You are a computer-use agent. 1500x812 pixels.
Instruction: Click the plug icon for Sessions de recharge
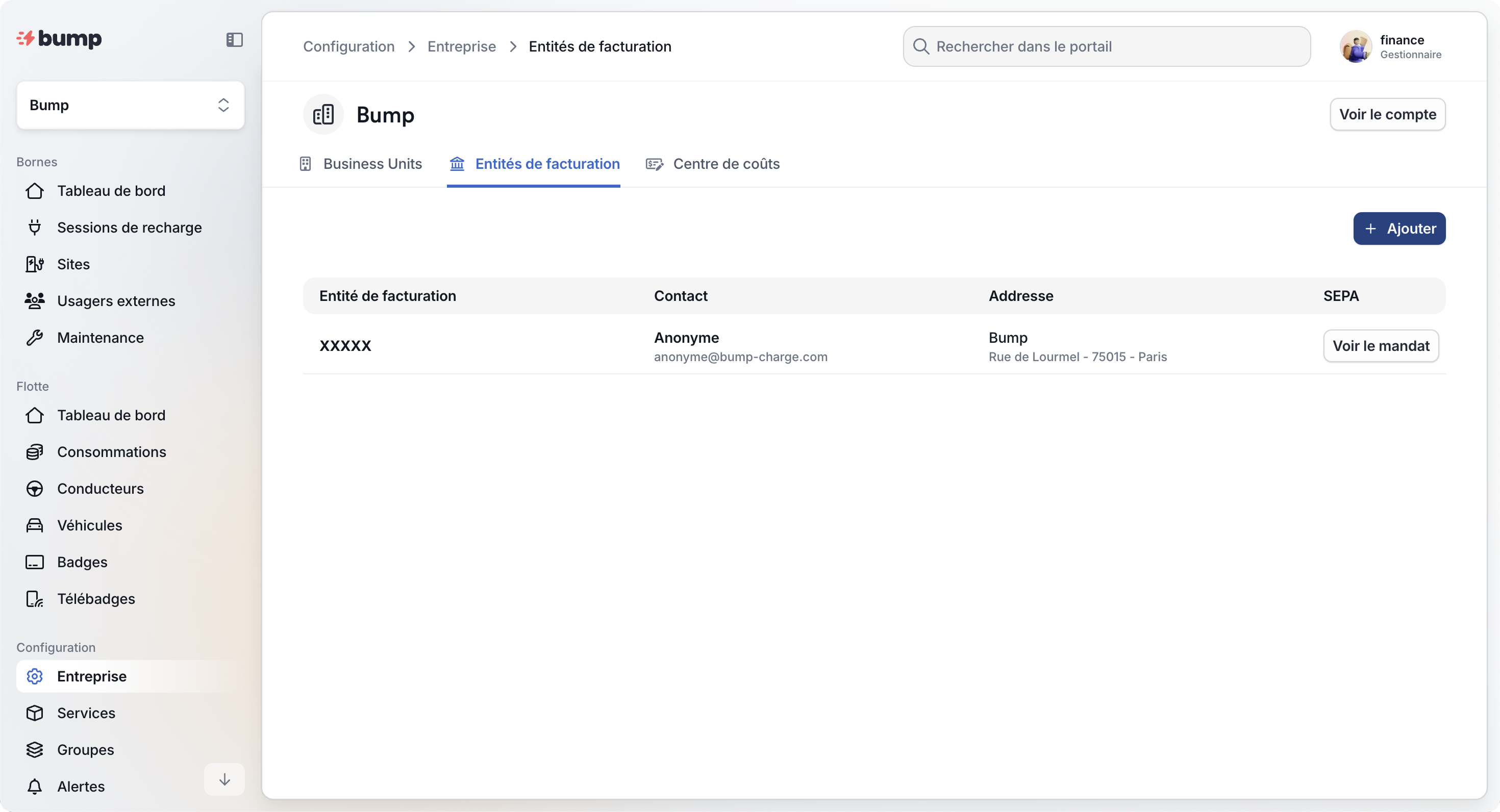coord(34,227)
